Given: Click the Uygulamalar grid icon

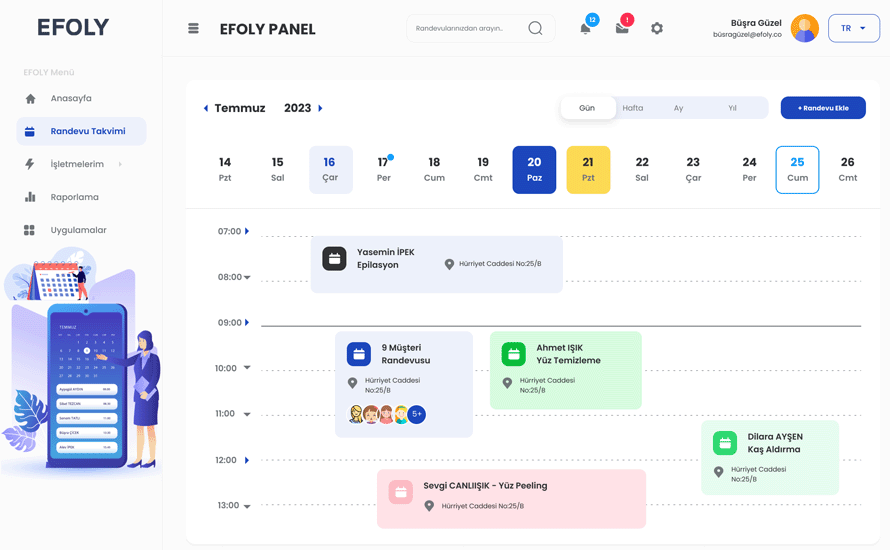Looking at the screenshot, I should coord(30,230).
